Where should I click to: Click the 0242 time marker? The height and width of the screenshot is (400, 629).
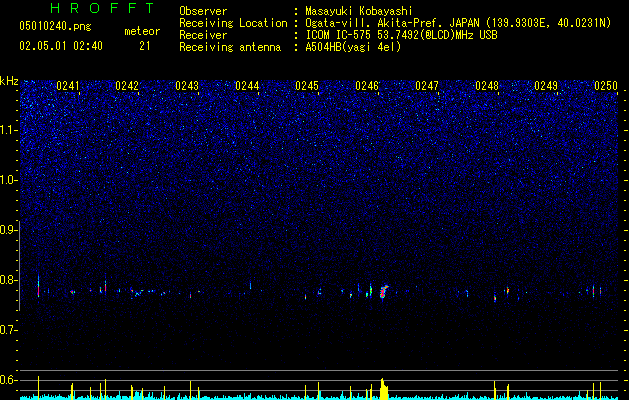[x=127, y=86]
